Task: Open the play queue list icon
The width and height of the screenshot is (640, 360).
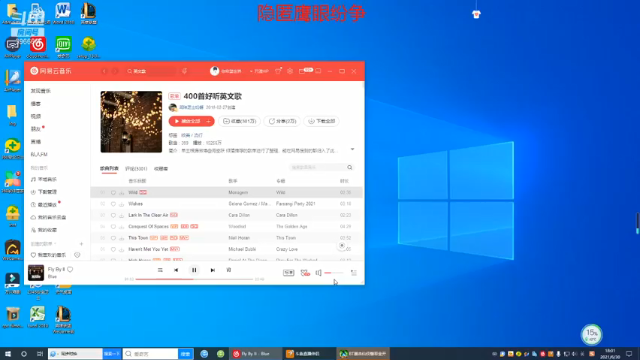Action: (353, 273)
